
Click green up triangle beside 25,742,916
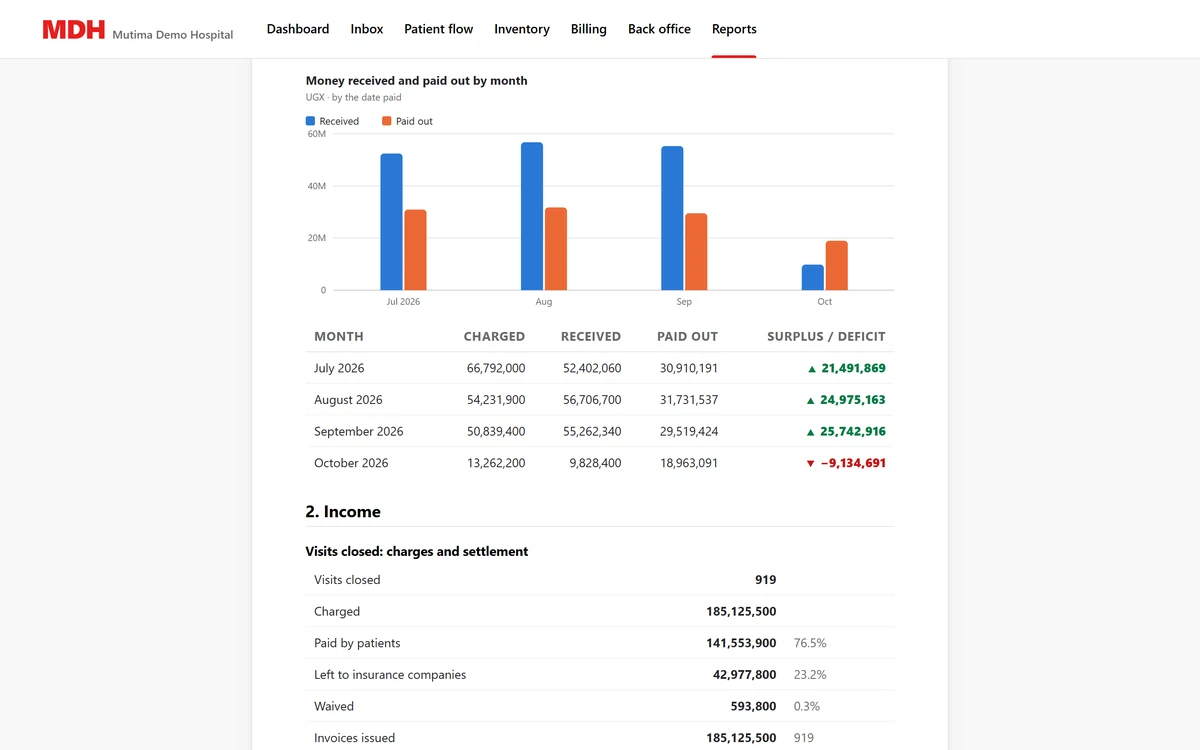pos(812,432)
